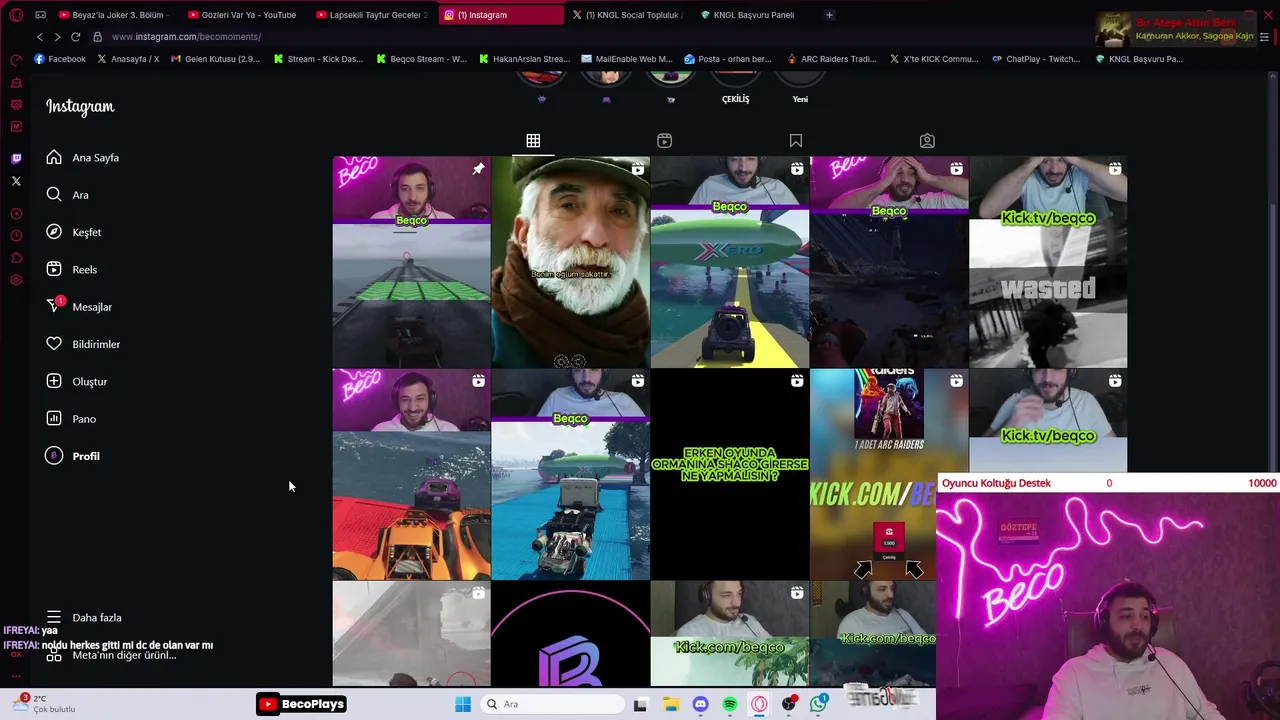Image resolution: width=1280 pixels, height=720 pixels.
Task: Open the blue water truck reel
Action: pos(570,474)
